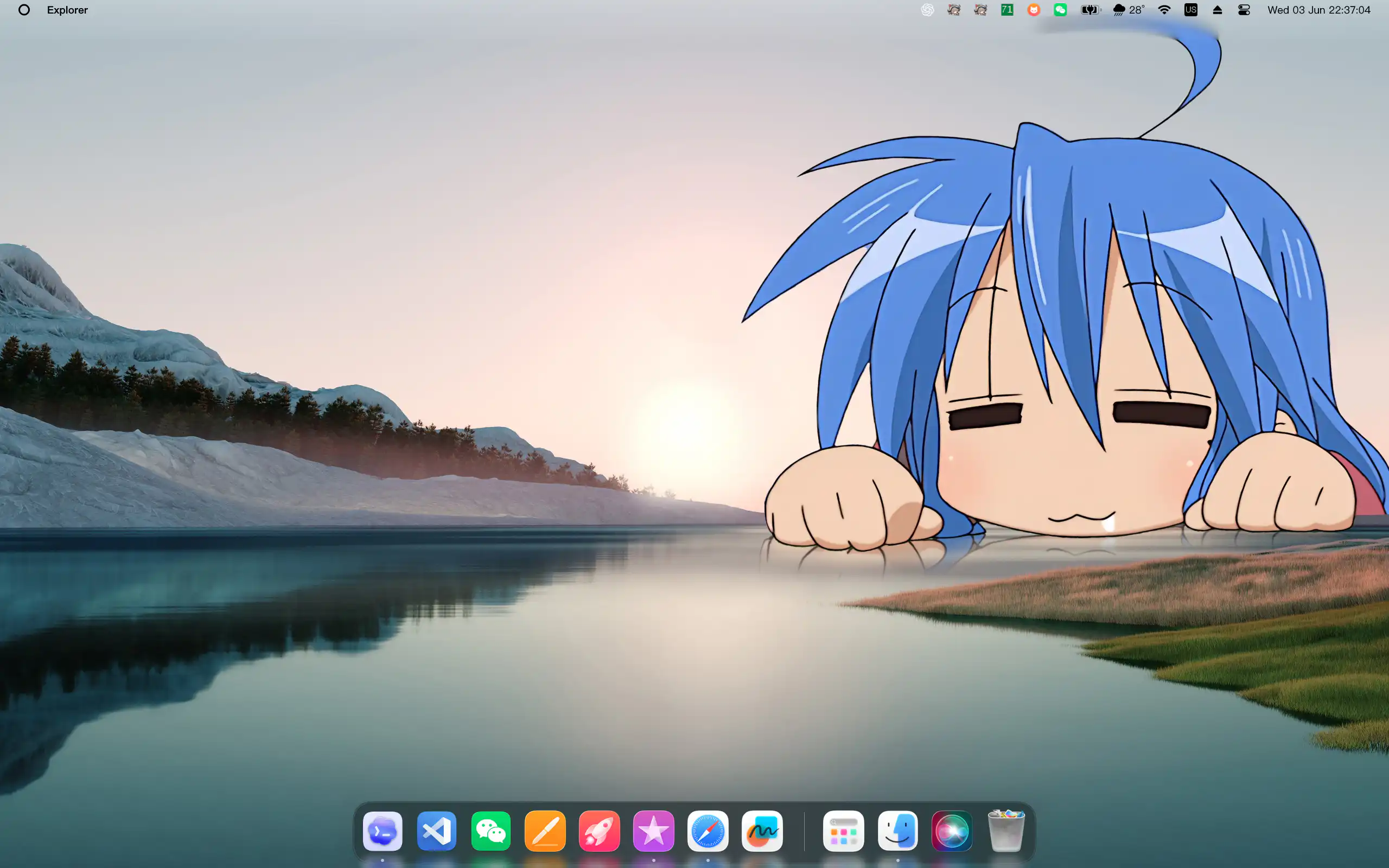1389x868 pixels.
Task: Open the Trash in the dock
Action: [x=1006, y=831]
